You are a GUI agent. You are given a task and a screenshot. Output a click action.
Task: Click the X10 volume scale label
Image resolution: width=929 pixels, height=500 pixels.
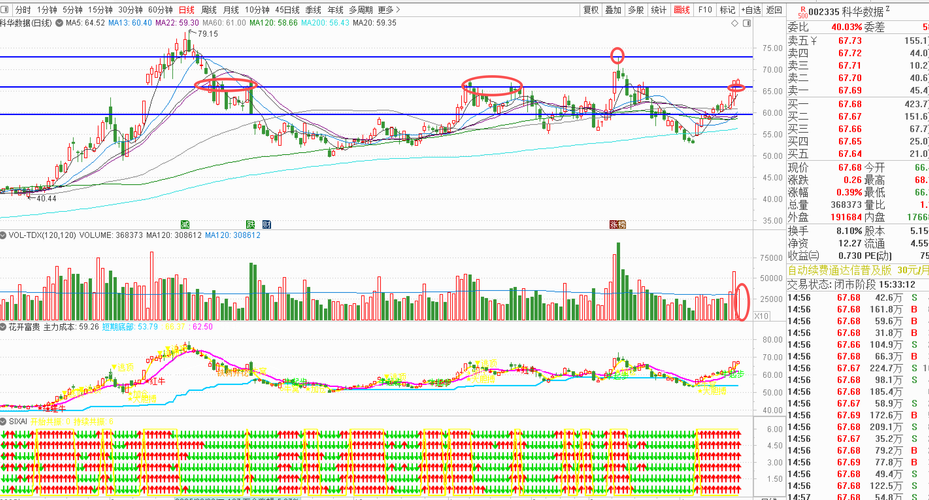point(761,316)
